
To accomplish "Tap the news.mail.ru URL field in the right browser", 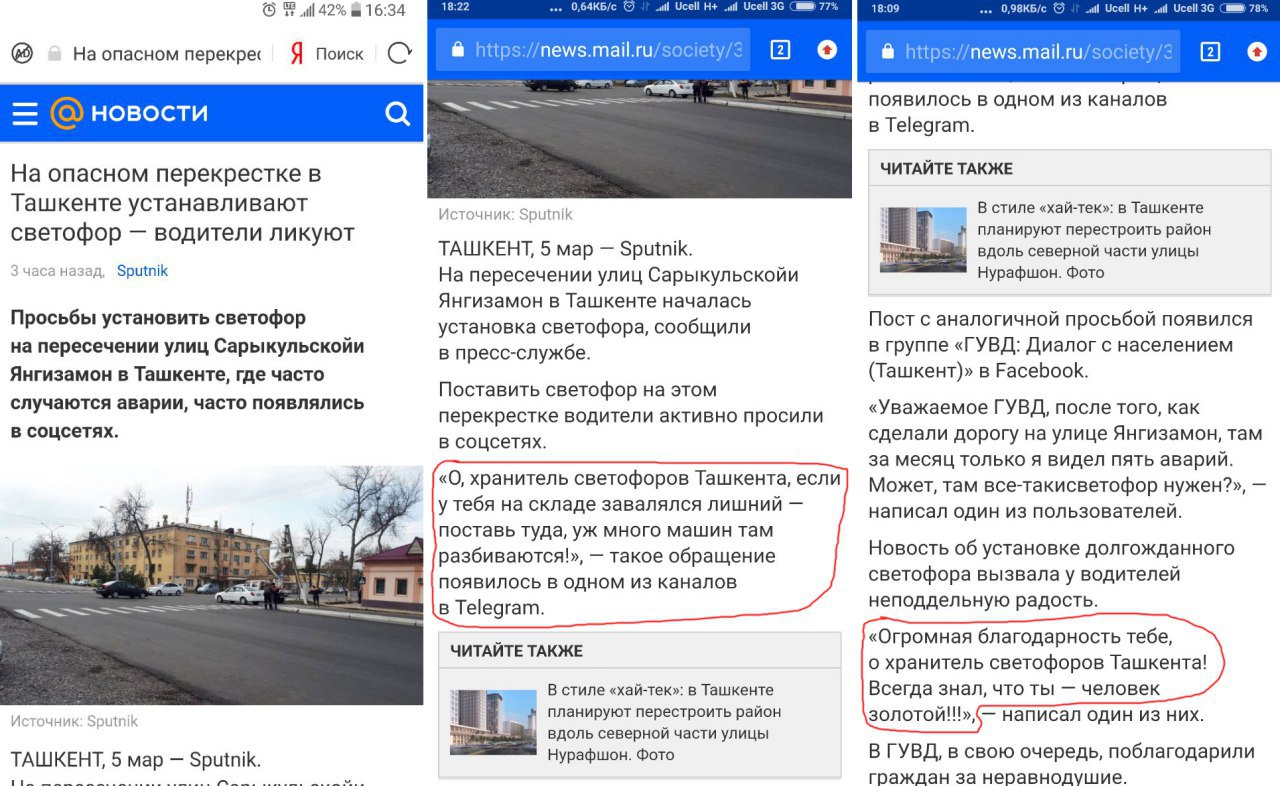I will 1023,51.
